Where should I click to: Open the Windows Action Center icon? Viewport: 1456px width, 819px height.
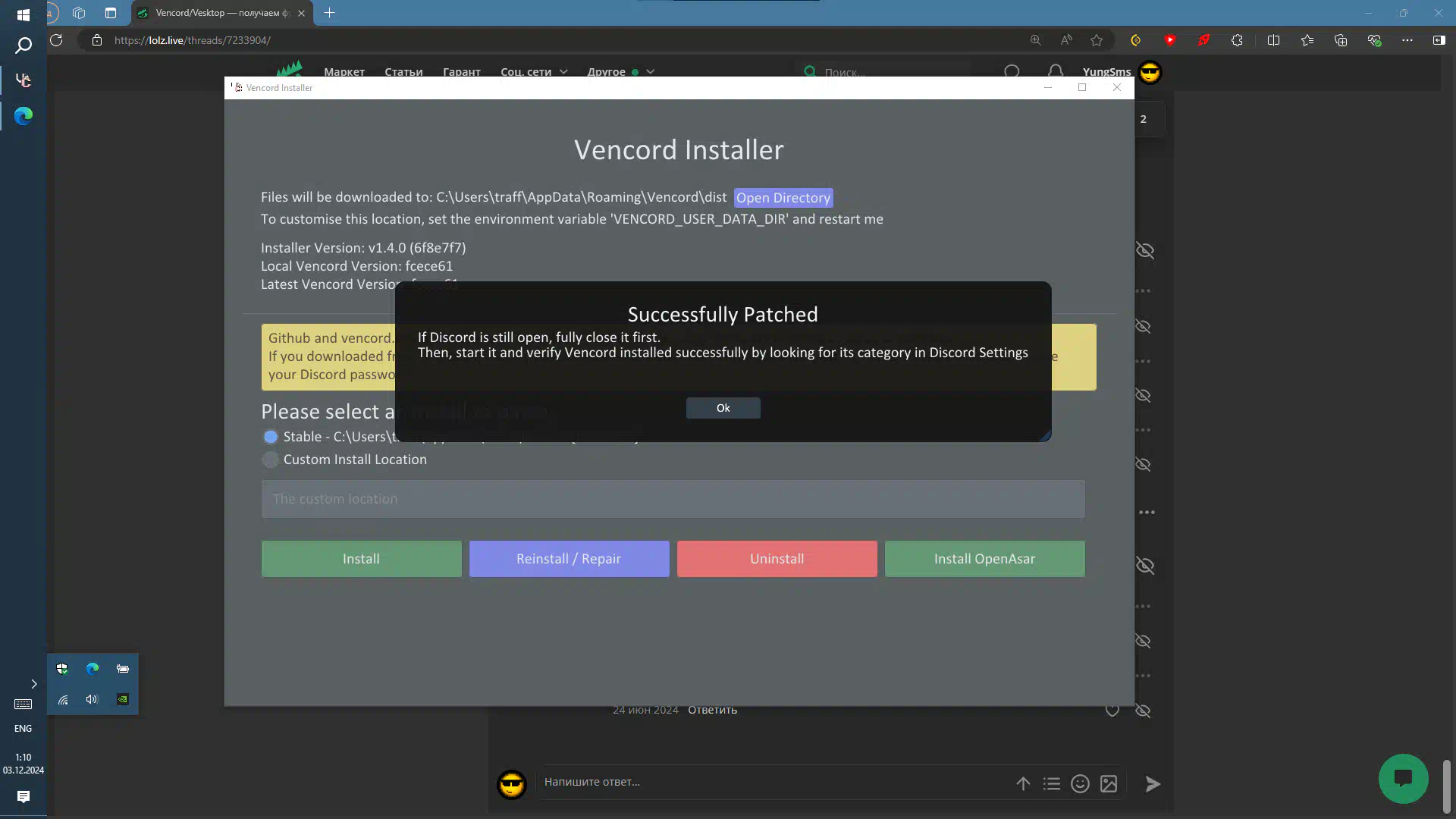tap(24, 796)
